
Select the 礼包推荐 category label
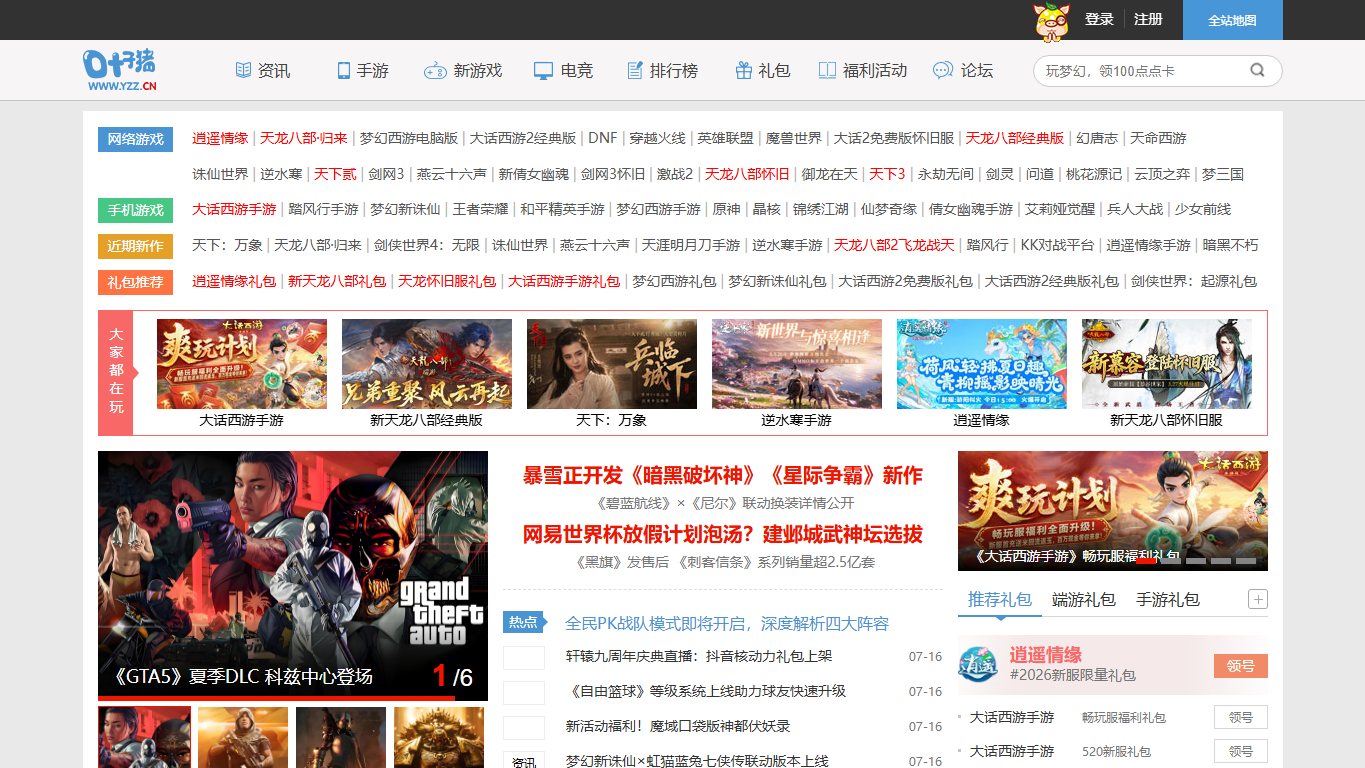(135, 282)
